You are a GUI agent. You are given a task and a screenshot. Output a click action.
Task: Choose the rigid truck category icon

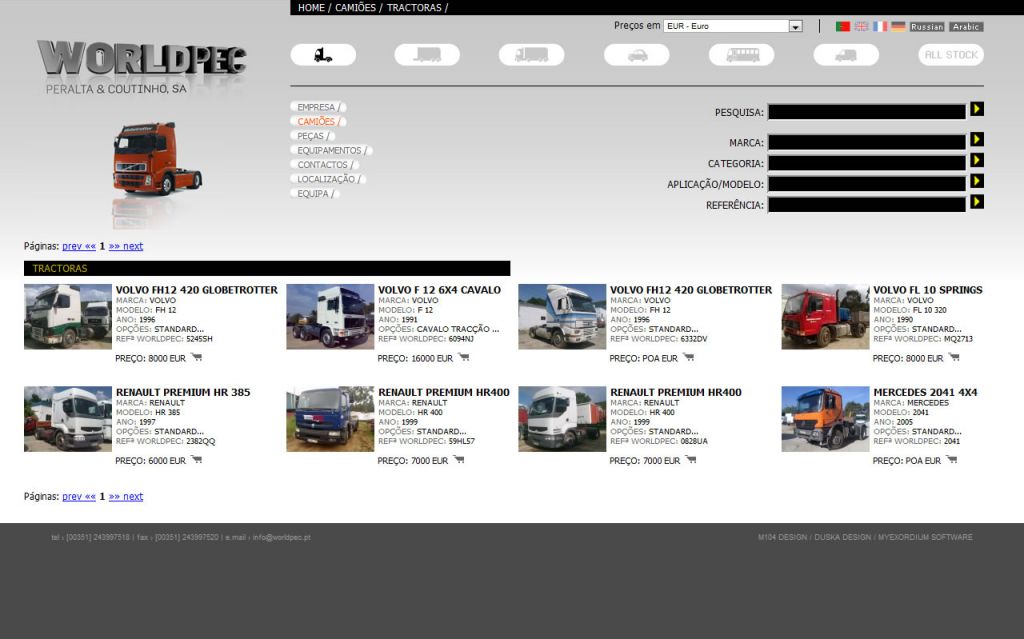531,55
